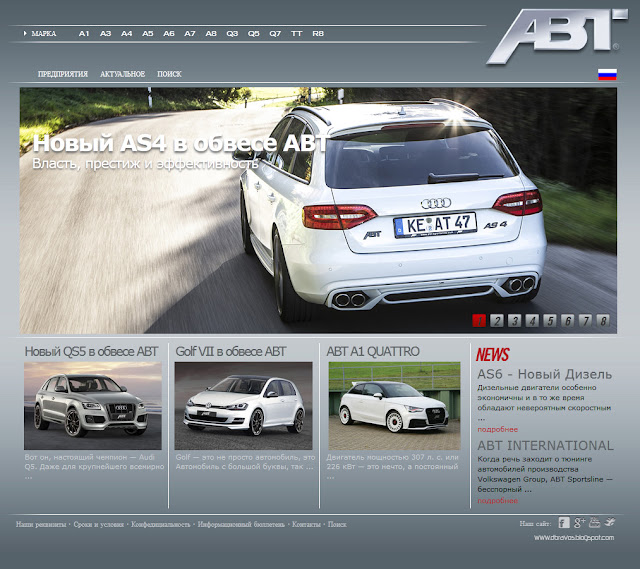Image resolution: width=640 pixels, height=569 pixels.
Task: Click the NEWS section title
Action: tap(493, 355)
